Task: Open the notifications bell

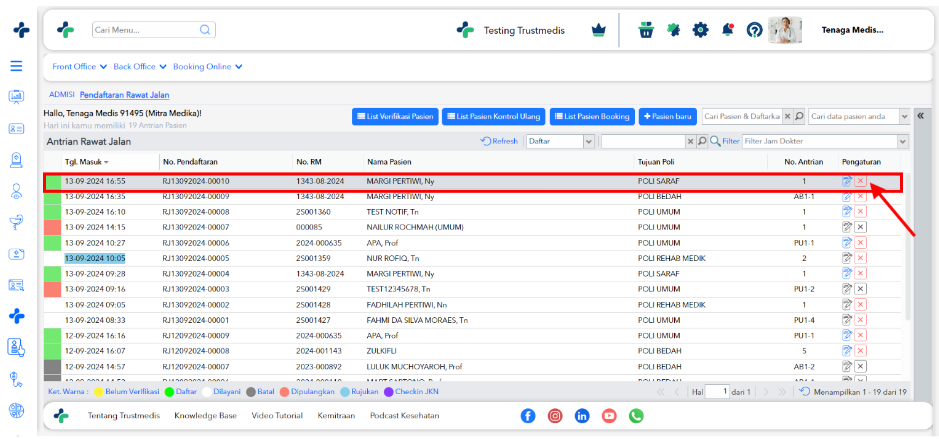Action: (728, 30)
